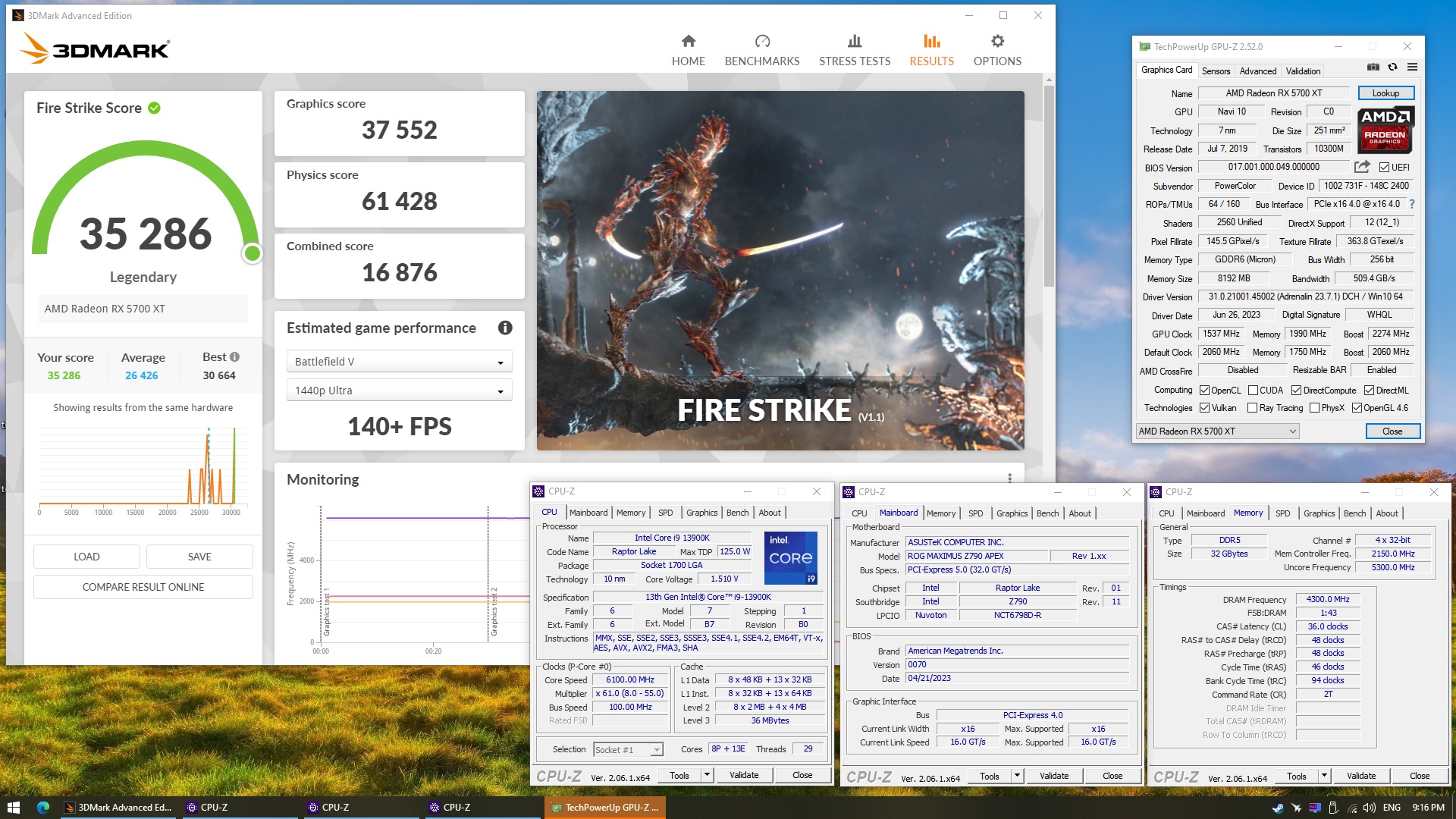
Task: Toggle PhysX checkbox in GPU-Z
Action: pyautogui.click(x=1314, y=408)
